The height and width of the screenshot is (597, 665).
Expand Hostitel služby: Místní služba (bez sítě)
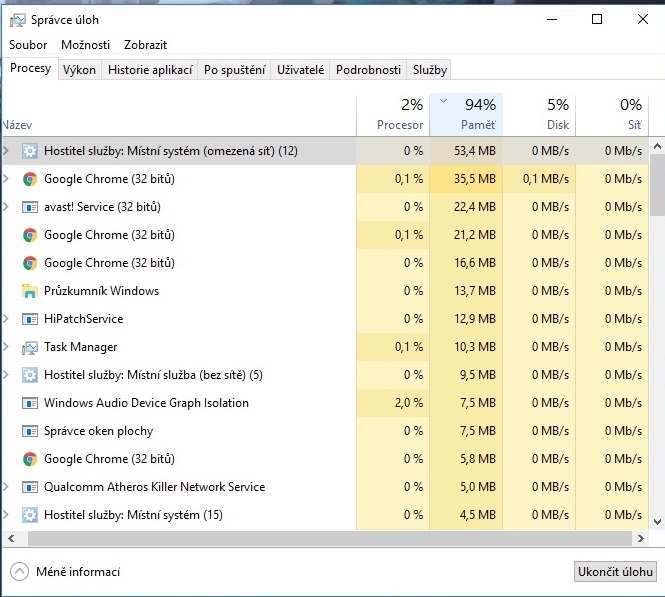tap(7, 375)
